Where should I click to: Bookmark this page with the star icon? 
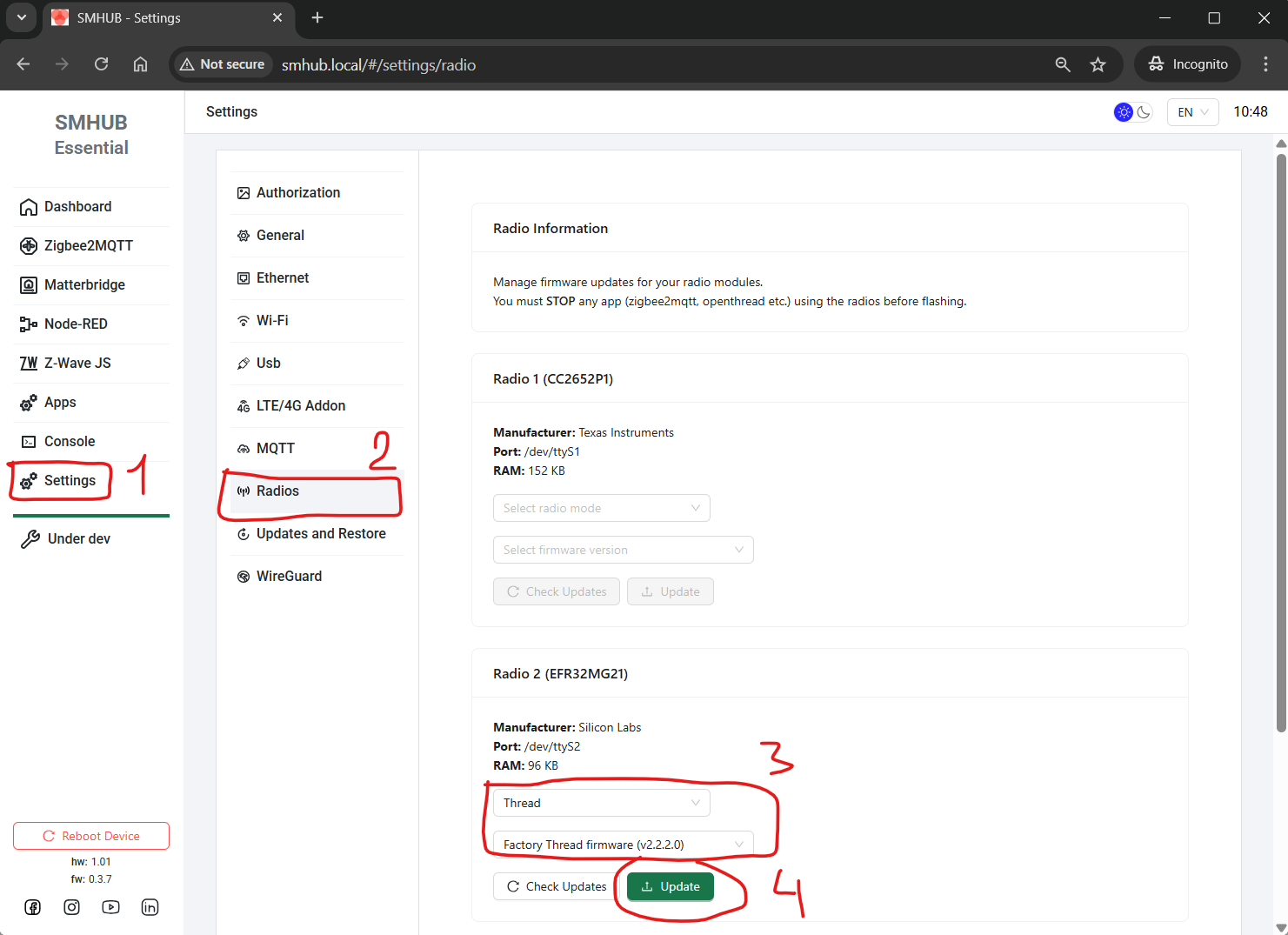click(x=1098, y=64)
